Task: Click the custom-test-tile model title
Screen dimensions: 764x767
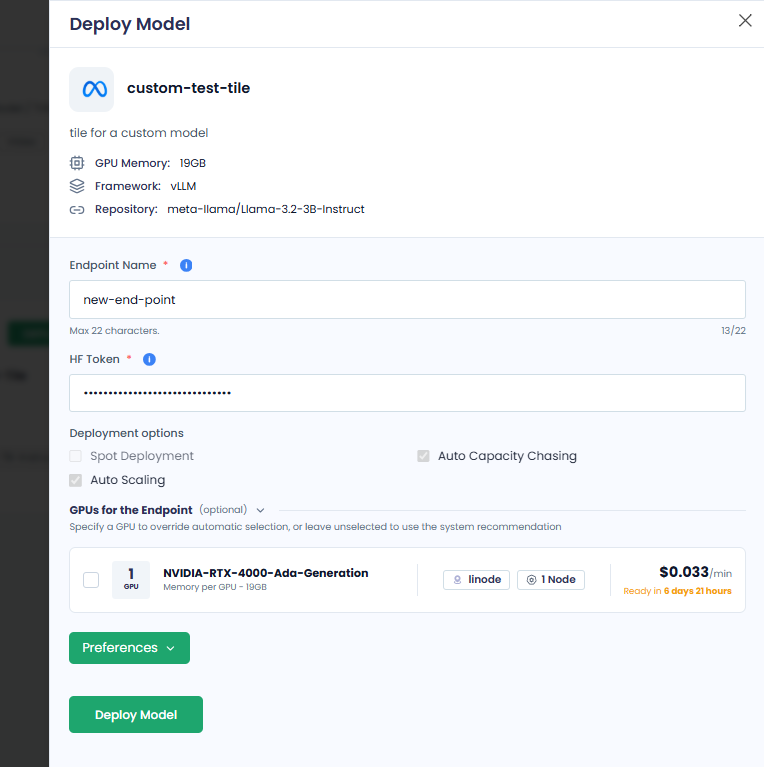Action: [x=188, y=88]
